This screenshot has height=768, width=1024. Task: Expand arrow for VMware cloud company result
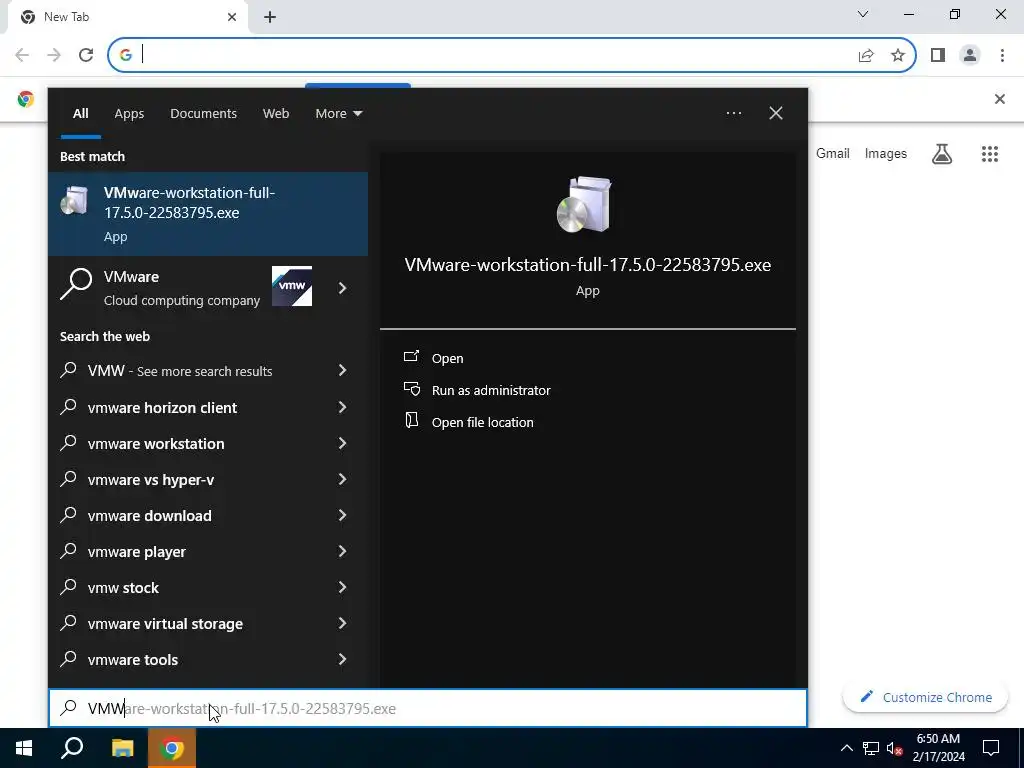[x=342, y=288]
